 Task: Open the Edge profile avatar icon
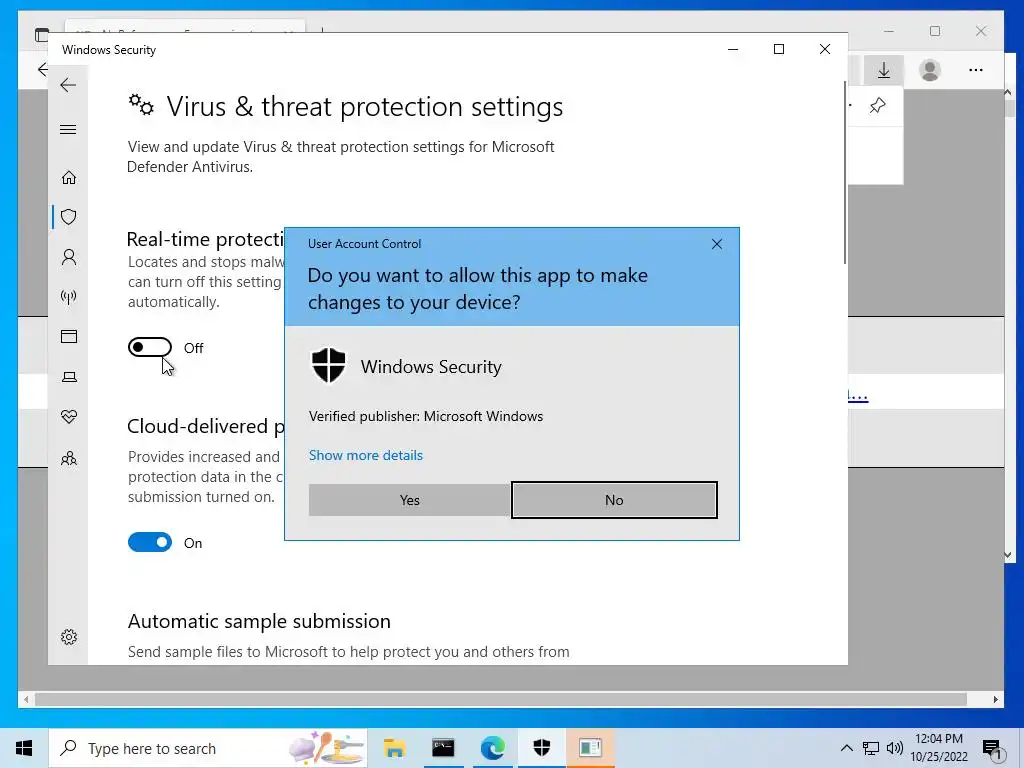click(x=929, y=70)
